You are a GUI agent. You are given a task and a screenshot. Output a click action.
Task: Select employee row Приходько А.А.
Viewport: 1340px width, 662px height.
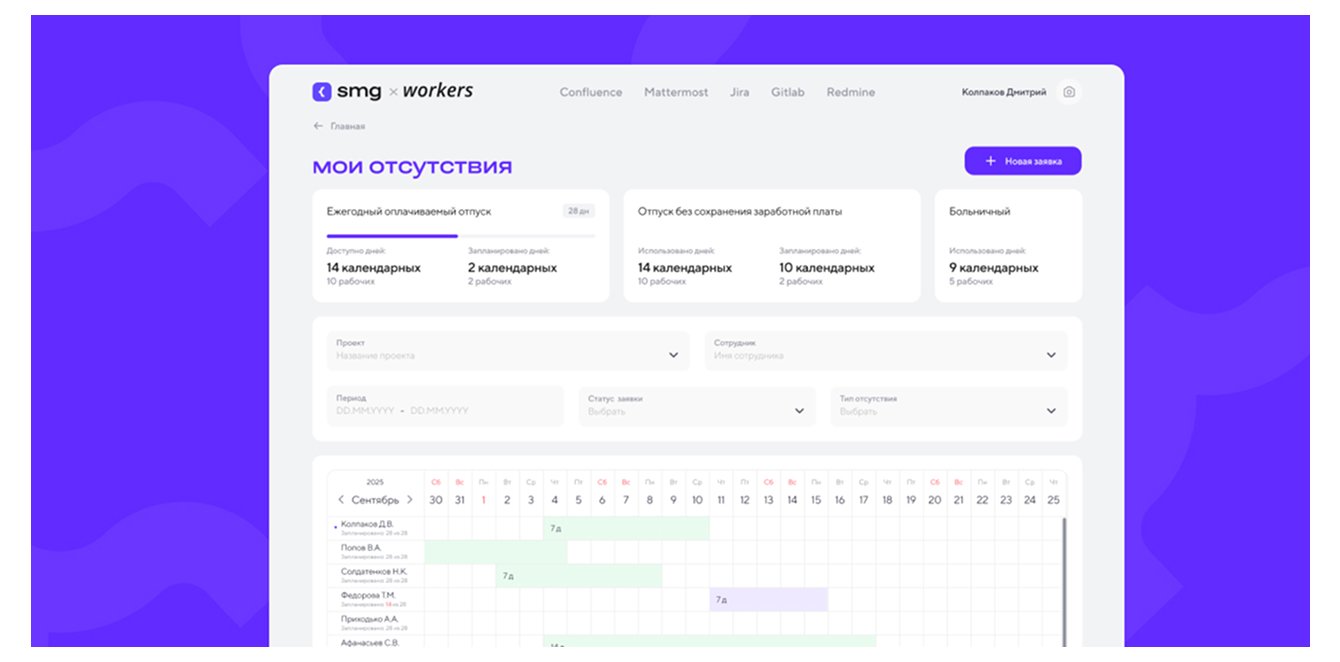click(377, 622)
